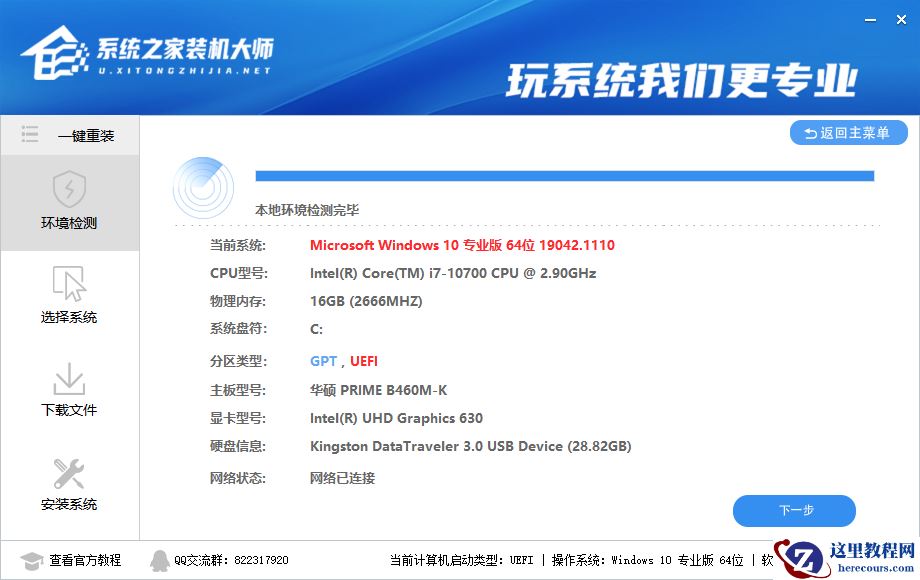Viewport: 920px width, 580px height.
Task: Click the 安装系统 tools icon
Action: point(68,473)
